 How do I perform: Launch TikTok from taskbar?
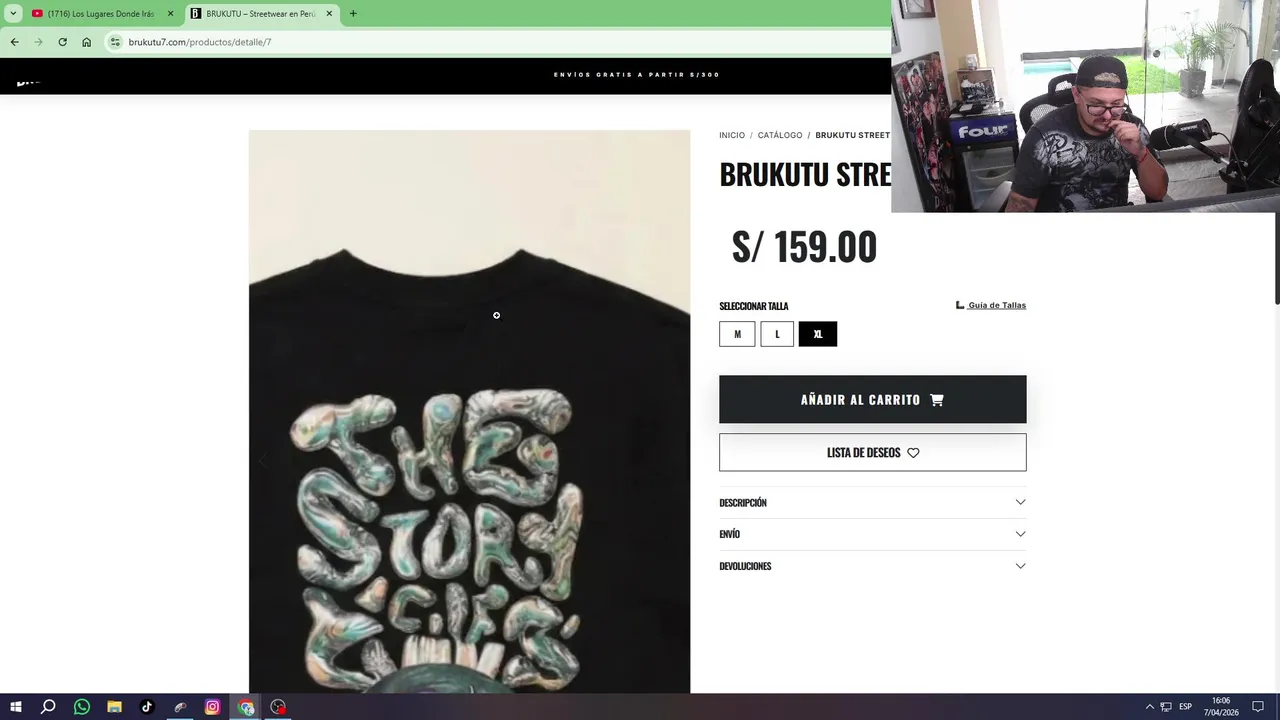tap(147, 707)
